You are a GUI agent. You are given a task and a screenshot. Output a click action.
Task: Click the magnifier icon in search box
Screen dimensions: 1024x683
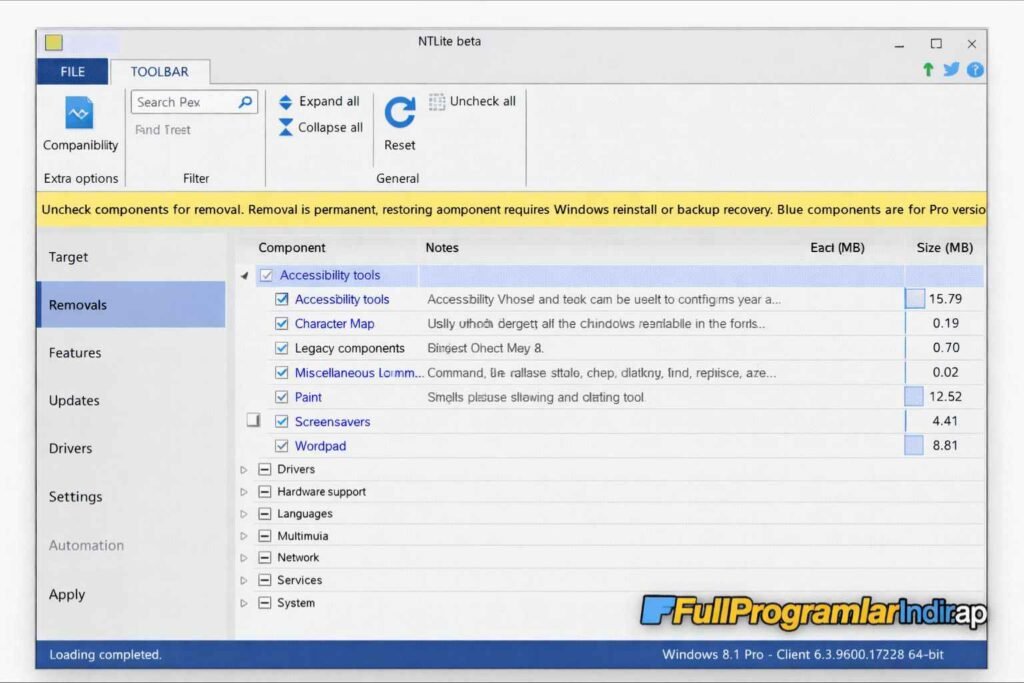[245, 102]
